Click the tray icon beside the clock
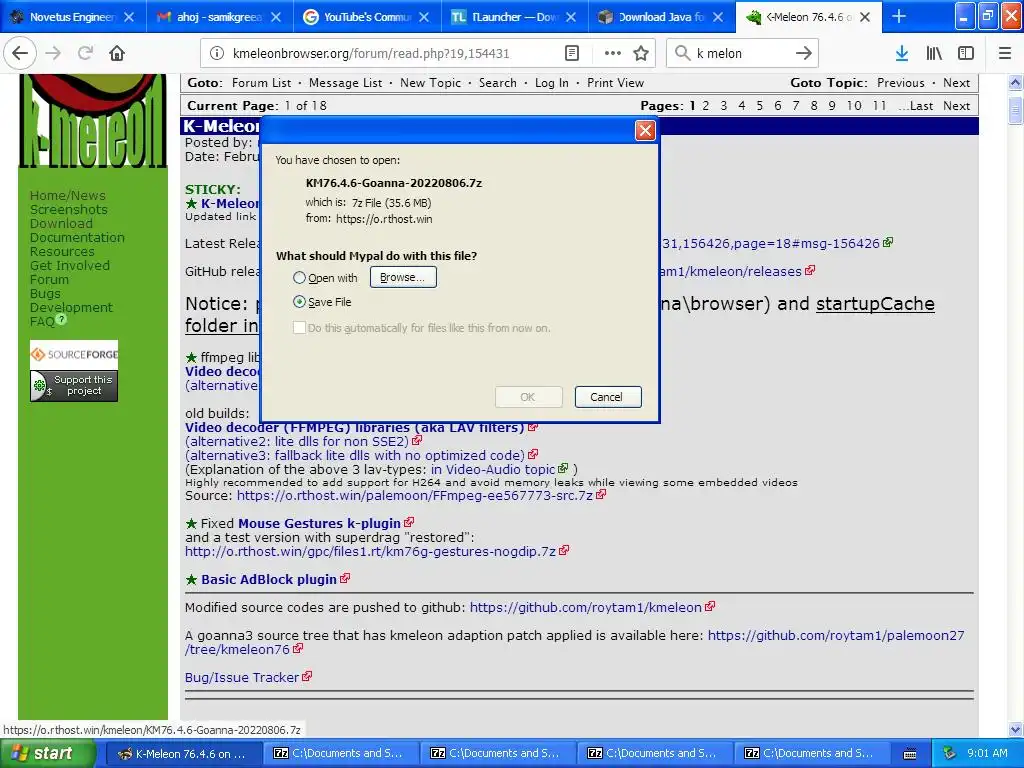 (950, 753)
